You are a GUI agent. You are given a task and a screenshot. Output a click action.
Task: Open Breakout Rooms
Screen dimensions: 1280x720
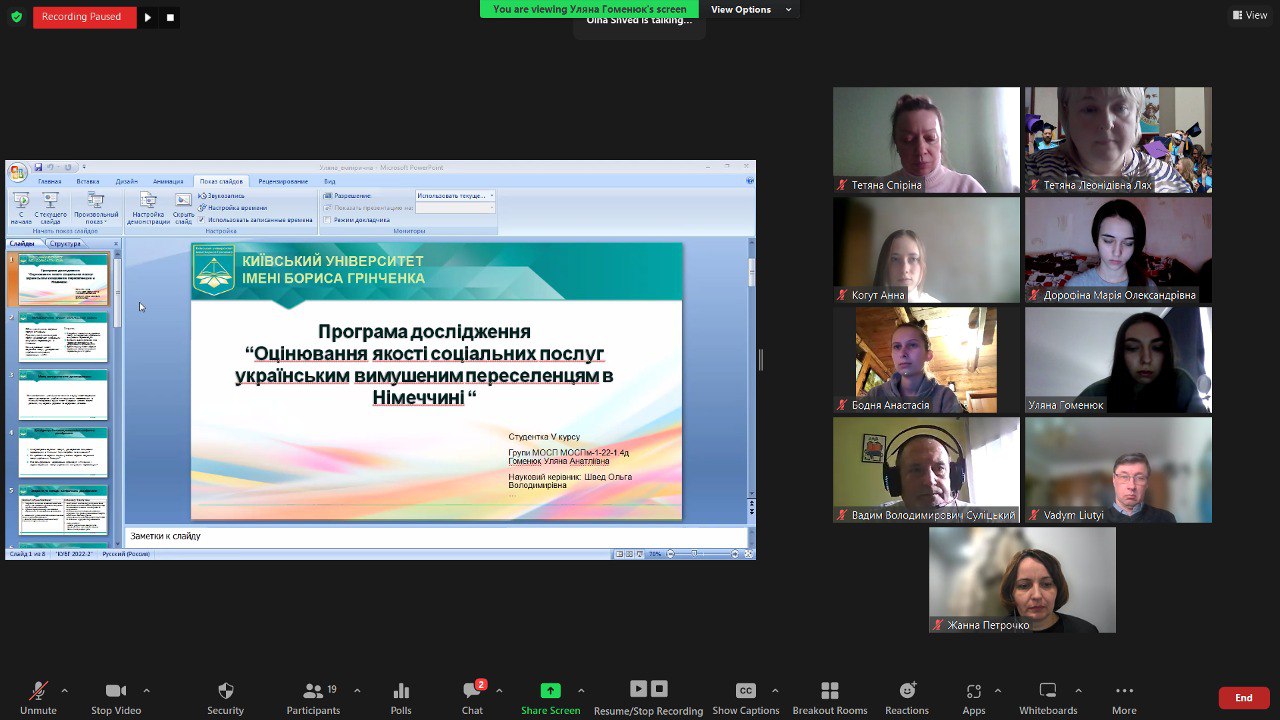tap(829, 691)
